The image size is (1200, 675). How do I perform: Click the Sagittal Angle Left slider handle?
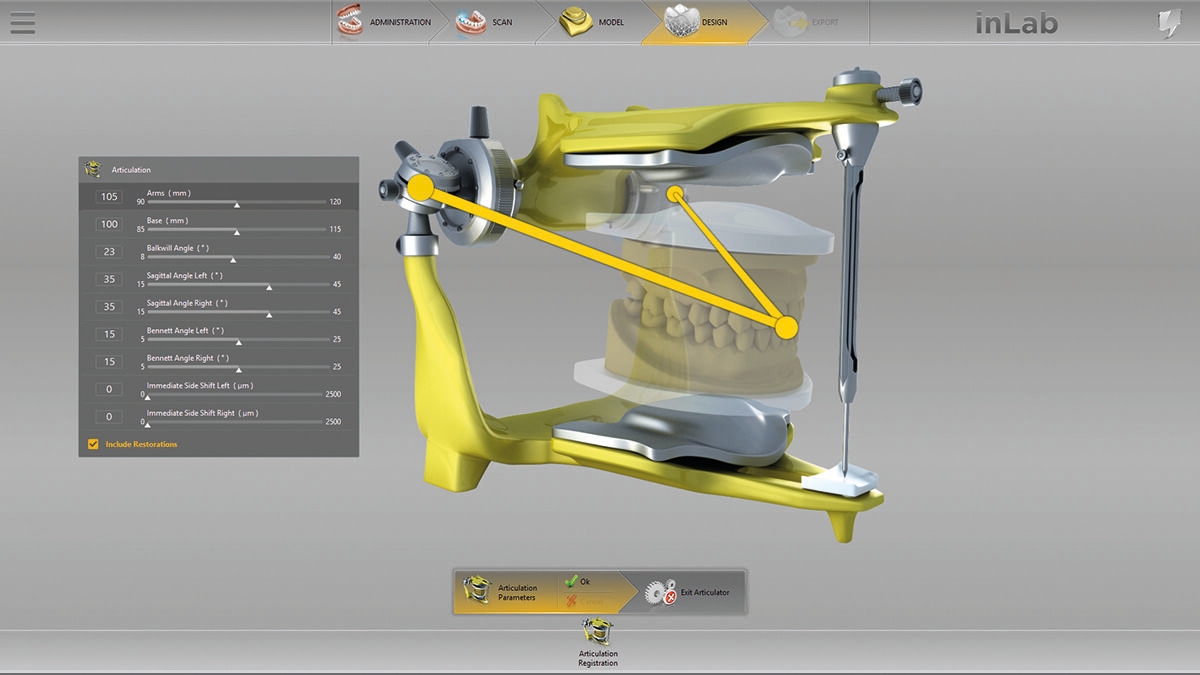(x=269, y=287)
